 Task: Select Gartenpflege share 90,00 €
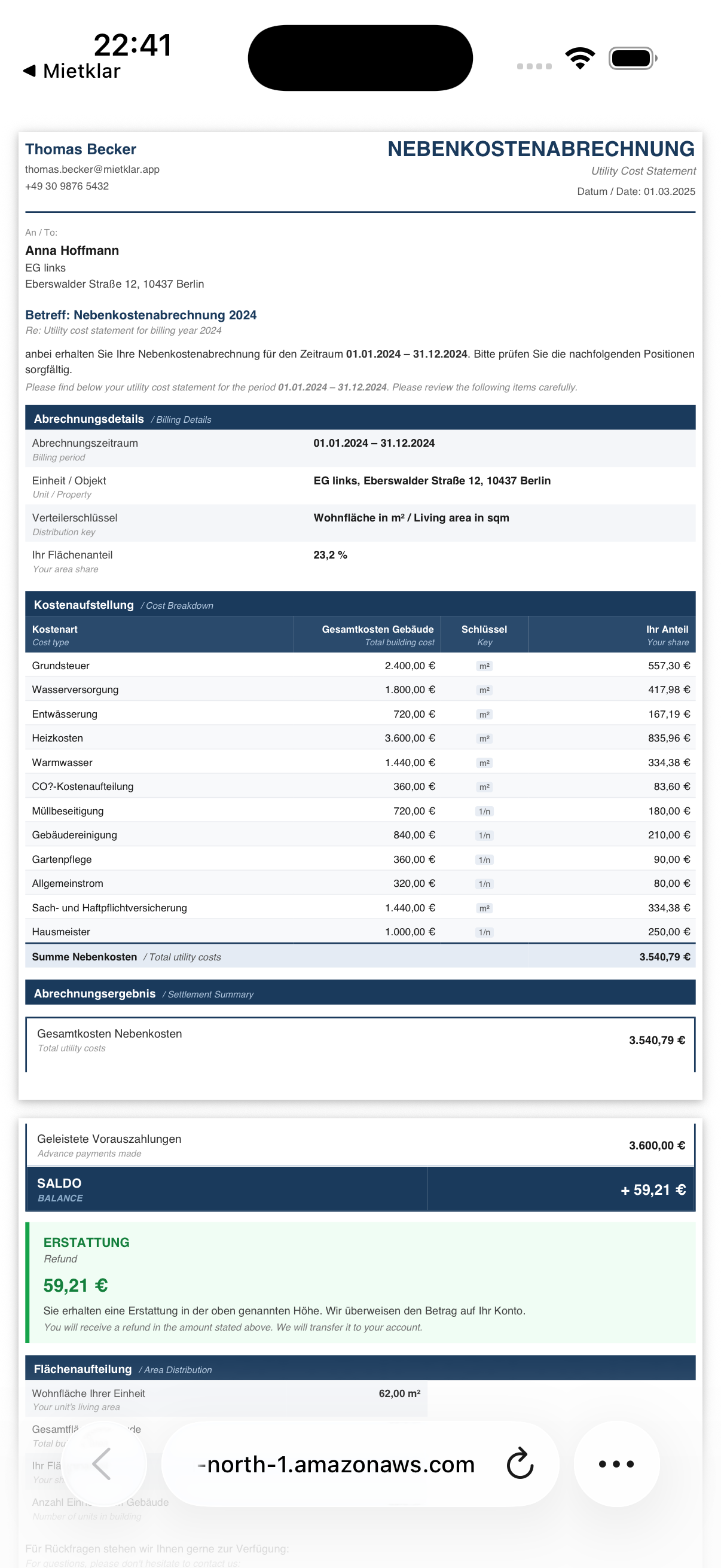tap(672, 859)
